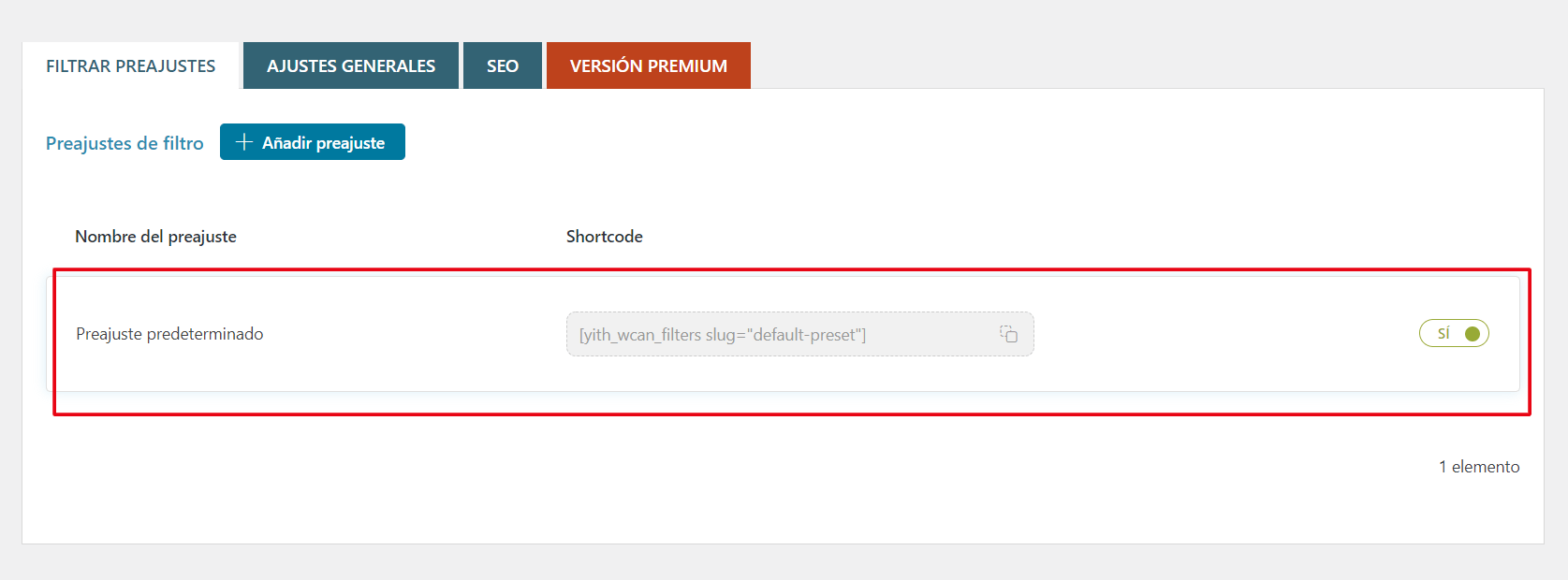Disable the Preajuste predeterminado toggle
This screenshot has height=580, width=1568.
point(1454,334)
